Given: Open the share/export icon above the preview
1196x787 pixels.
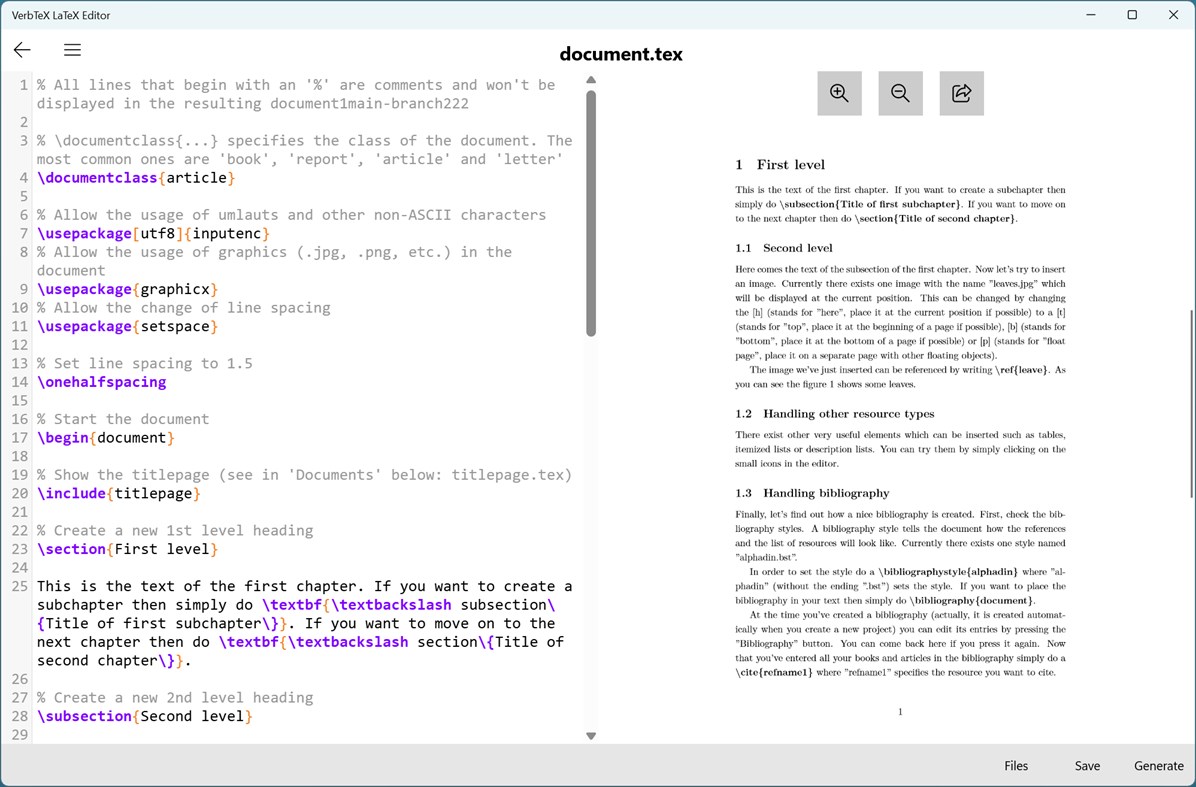Looking at the screenshot, I should [x=961, y=93].
